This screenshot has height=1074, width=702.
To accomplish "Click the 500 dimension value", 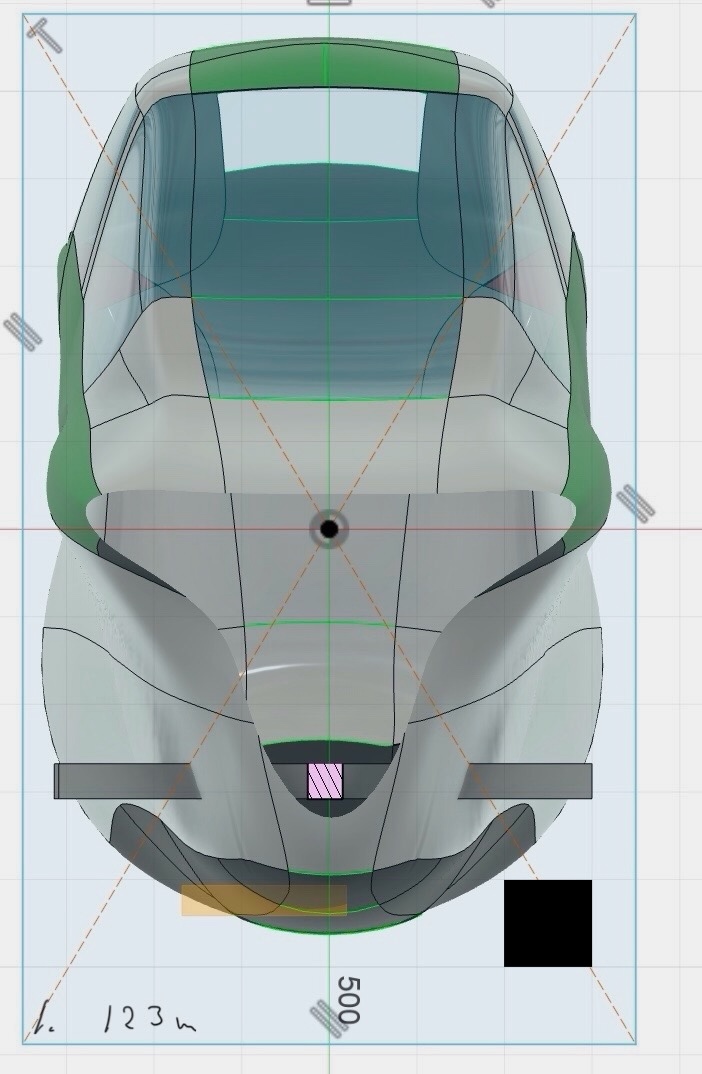I will (x=348, y=1000).
